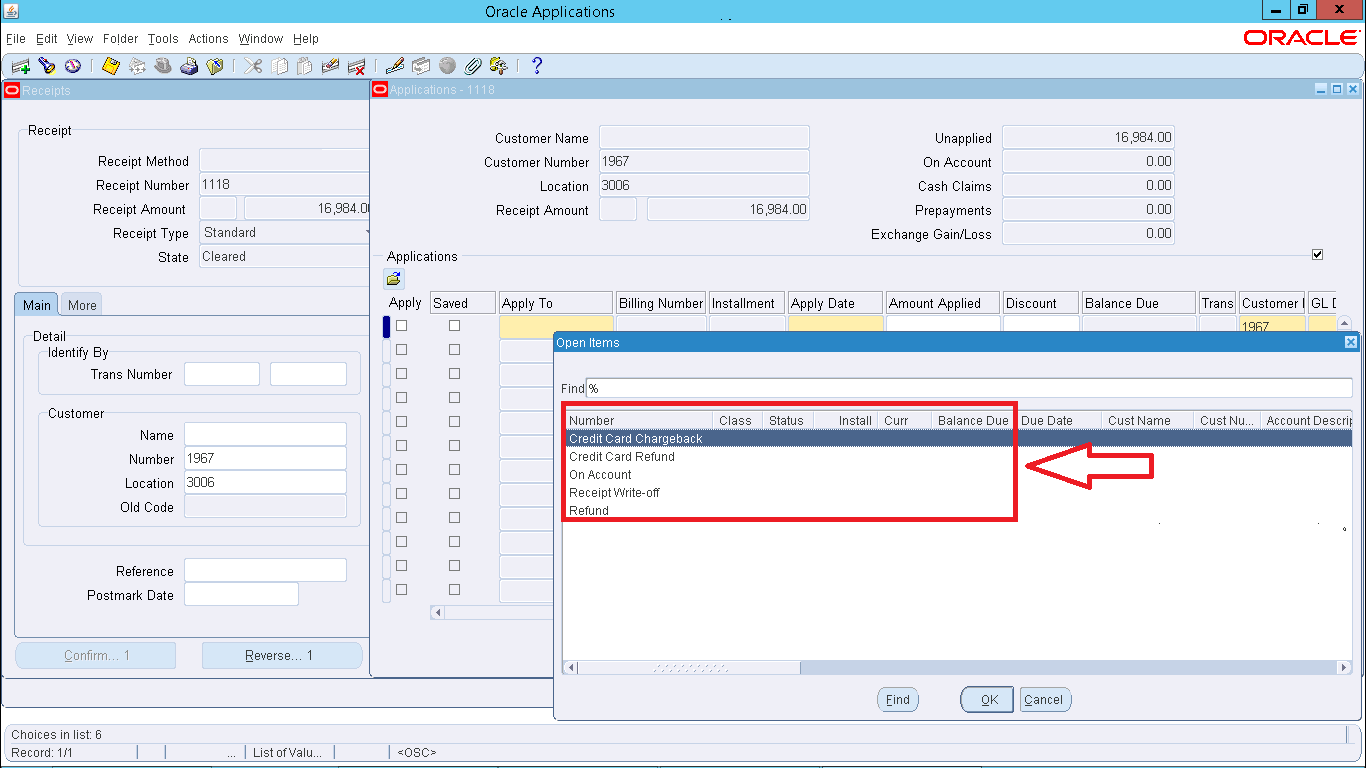This screenshot has height=770, width=1366.
Task: Click the Zoom toolbar icon
Action: [421, 66]
